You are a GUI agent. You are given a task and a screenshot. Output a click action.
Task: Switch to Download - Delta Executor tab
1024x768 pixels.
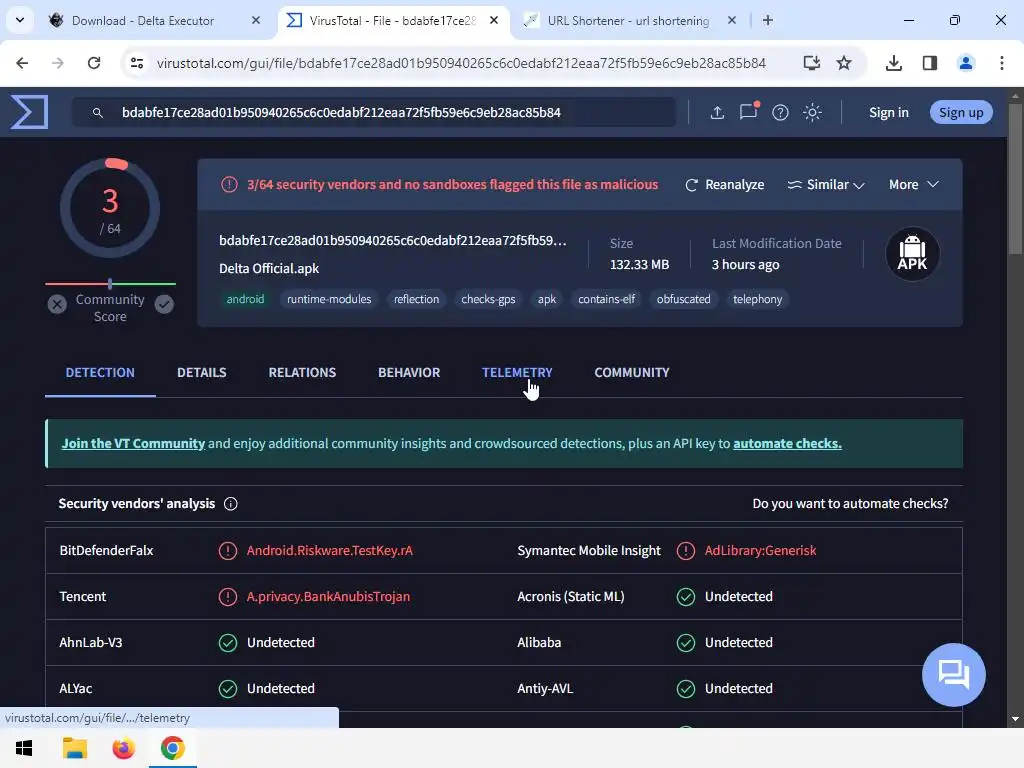coord(153,21)
